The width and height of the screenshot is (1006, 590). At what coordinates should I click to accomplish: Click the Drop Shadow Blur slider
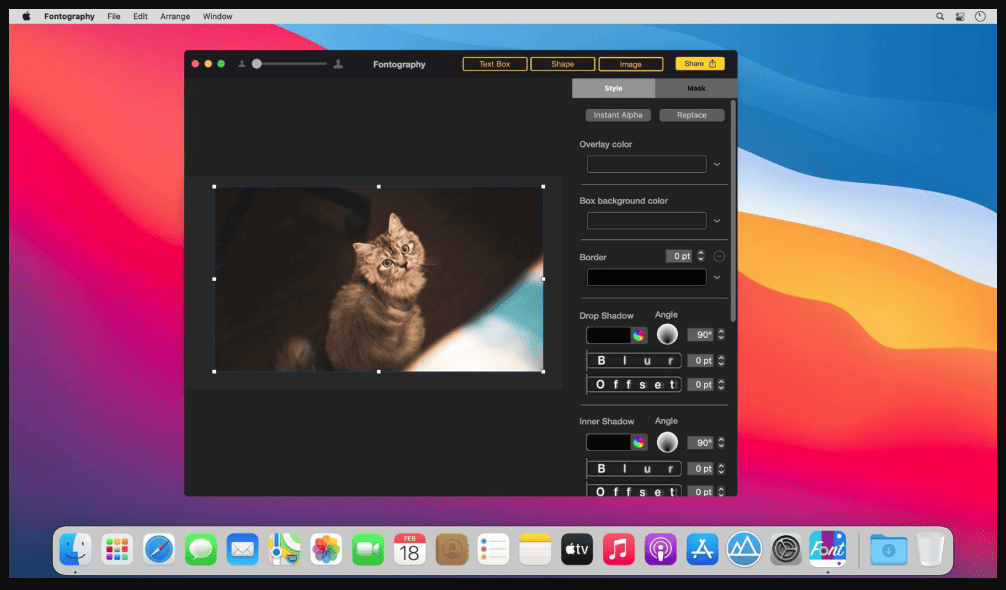(x=634, y=360)
